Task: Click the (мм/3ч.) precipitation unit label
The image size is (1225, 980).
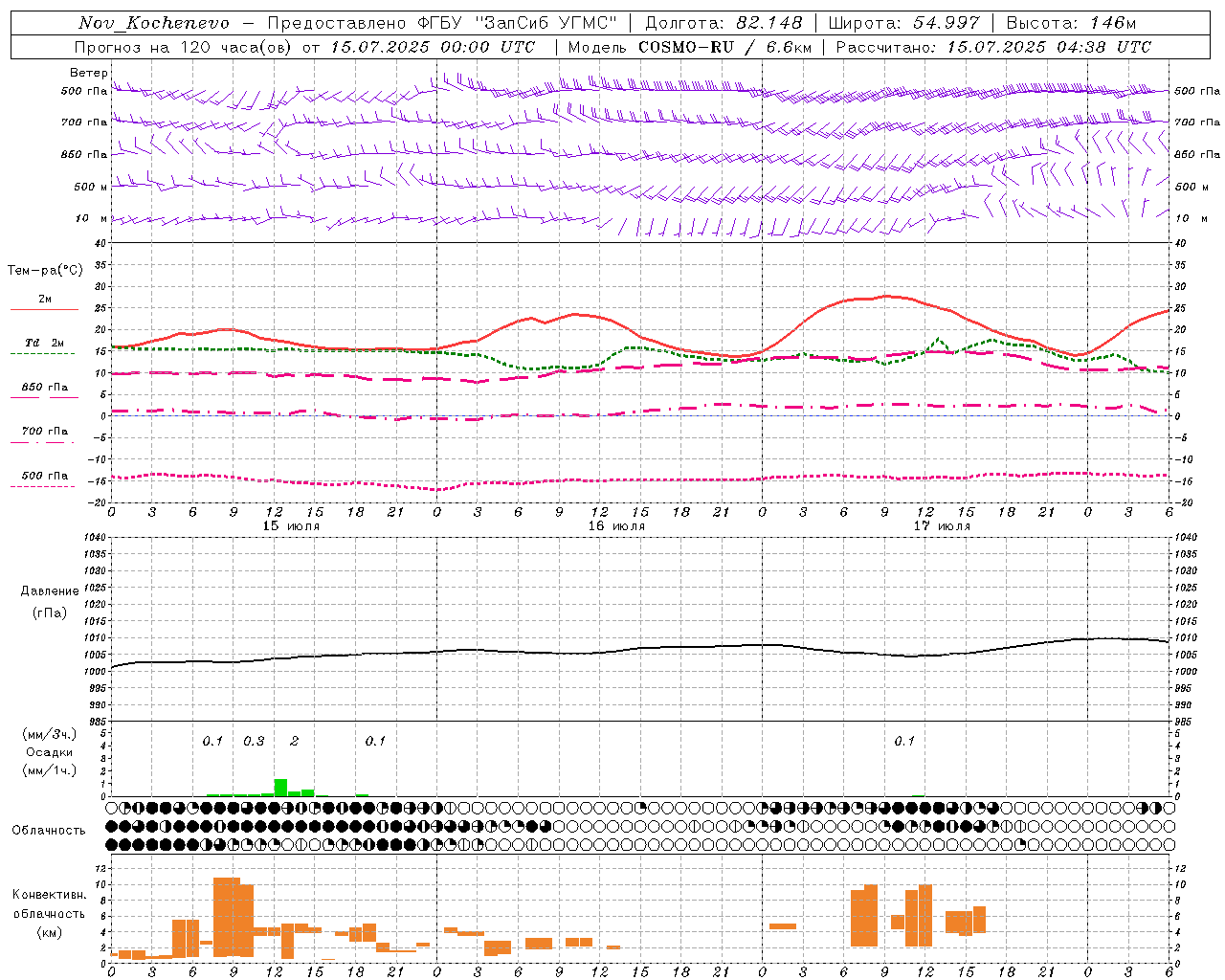Action: (50, 734)
